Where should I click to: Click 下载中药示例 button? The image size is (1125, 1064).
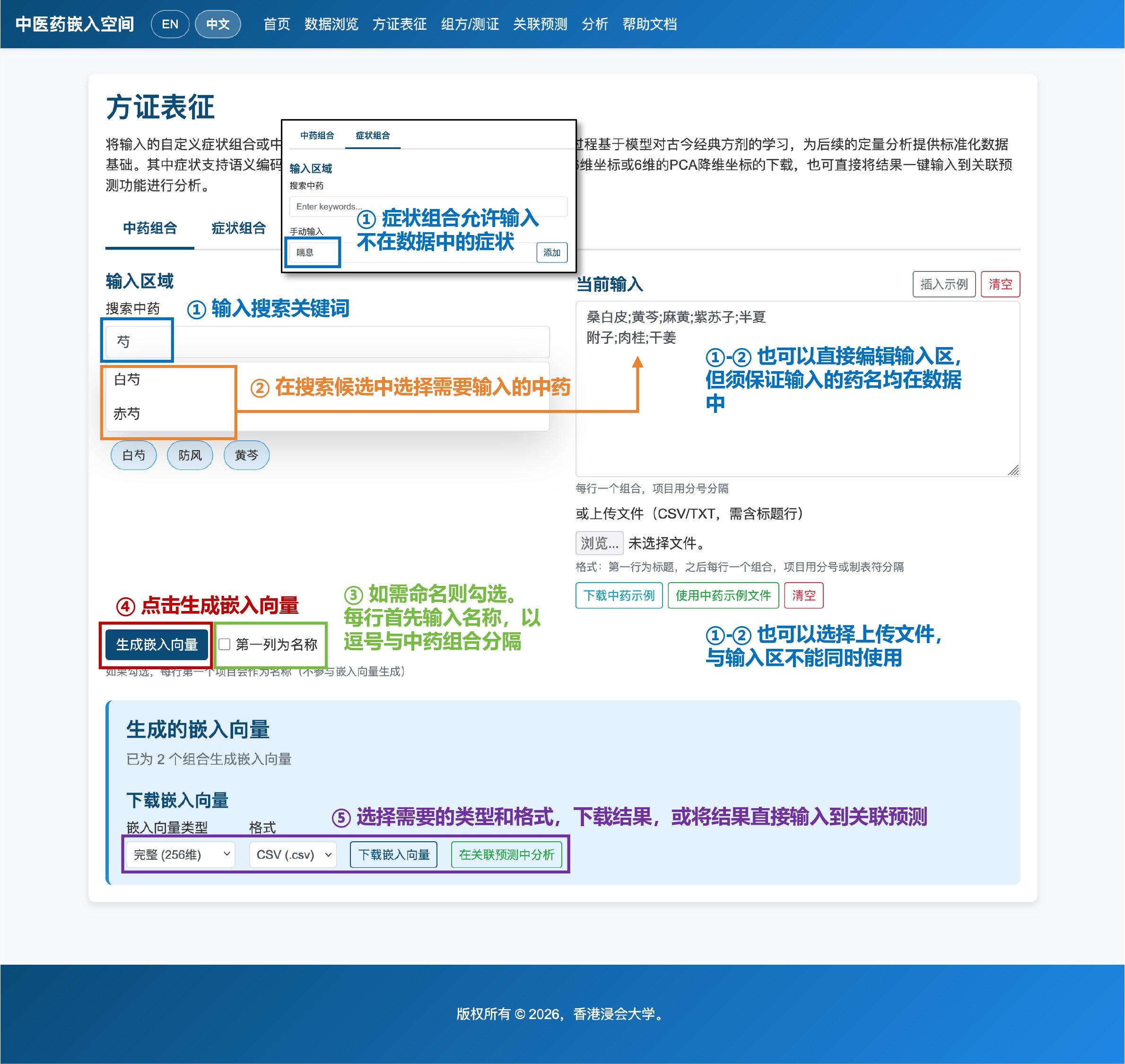pos(619,595)
